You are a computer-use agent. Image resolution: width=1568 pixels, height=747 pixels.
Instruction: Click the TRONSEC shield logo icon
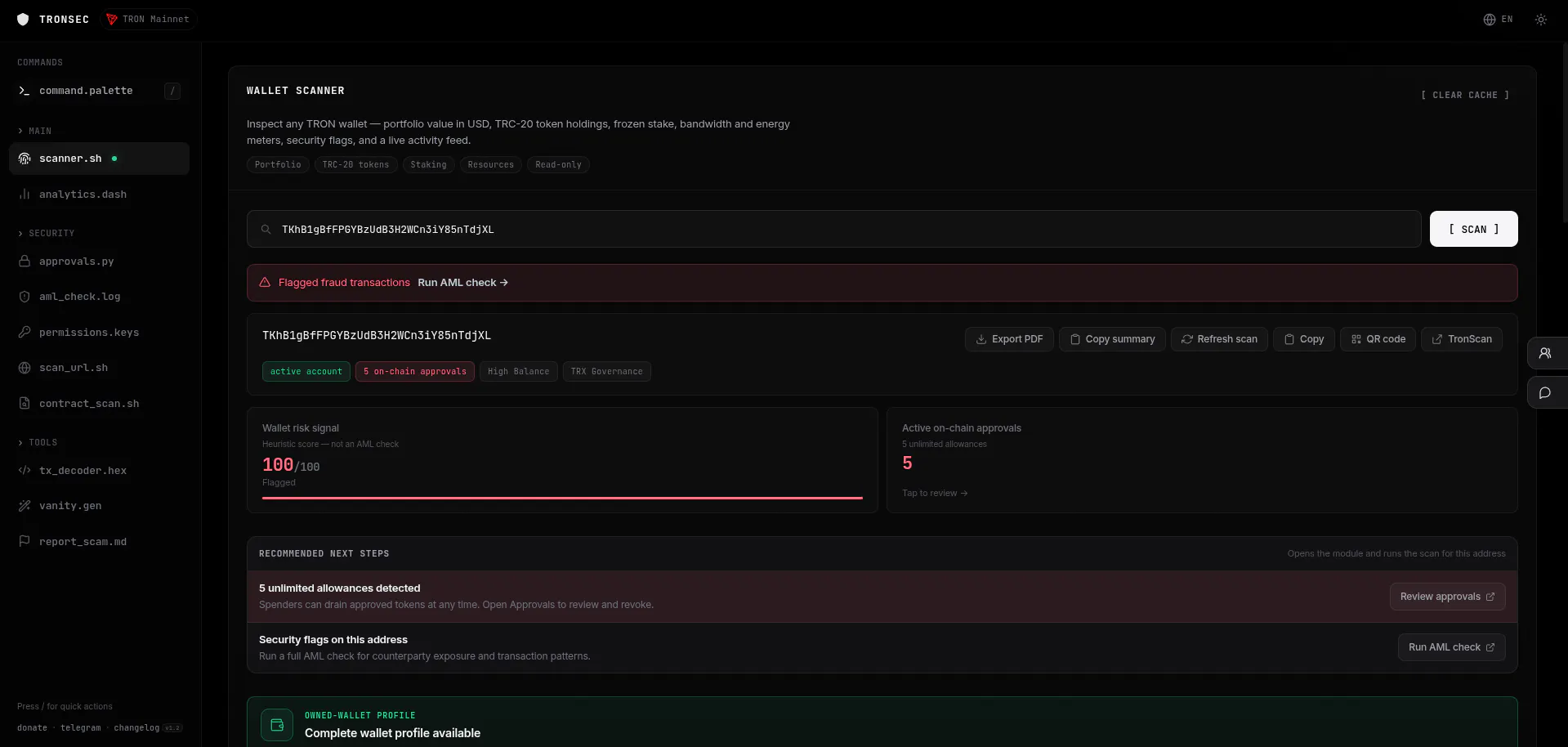[23, 19]
